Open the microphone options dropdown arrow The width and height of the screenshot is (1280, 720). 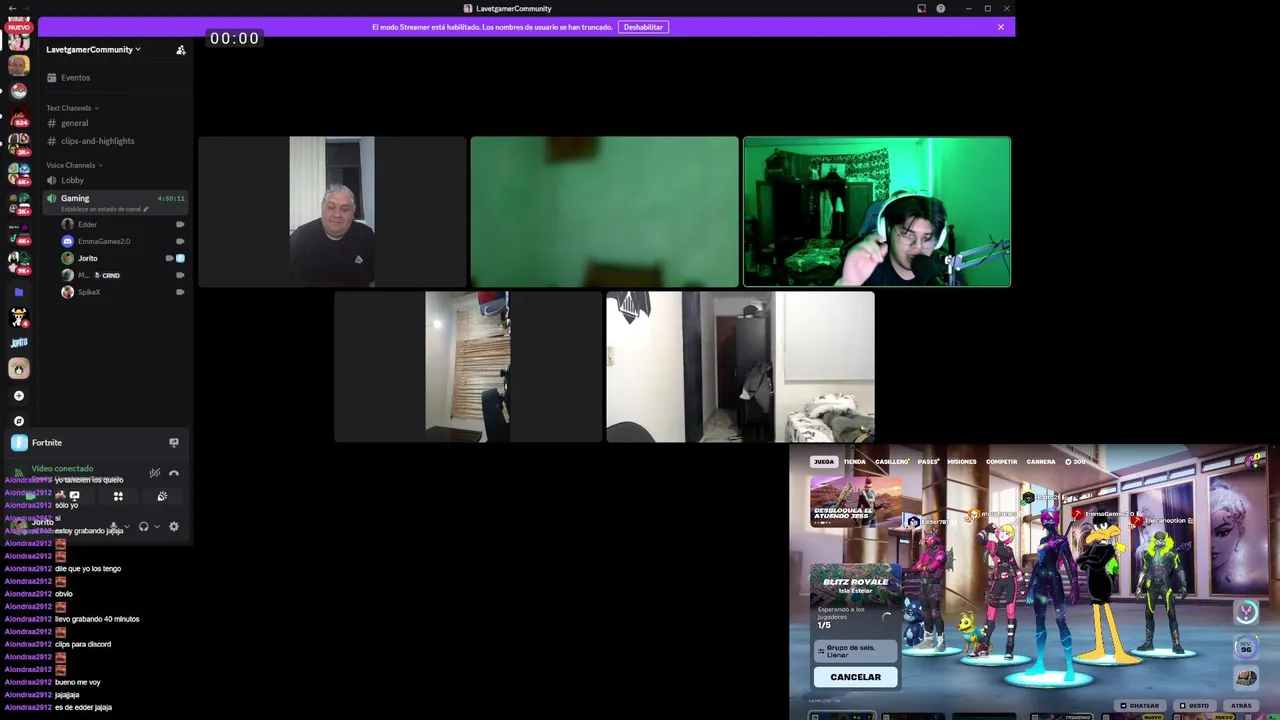click(127, 527)
